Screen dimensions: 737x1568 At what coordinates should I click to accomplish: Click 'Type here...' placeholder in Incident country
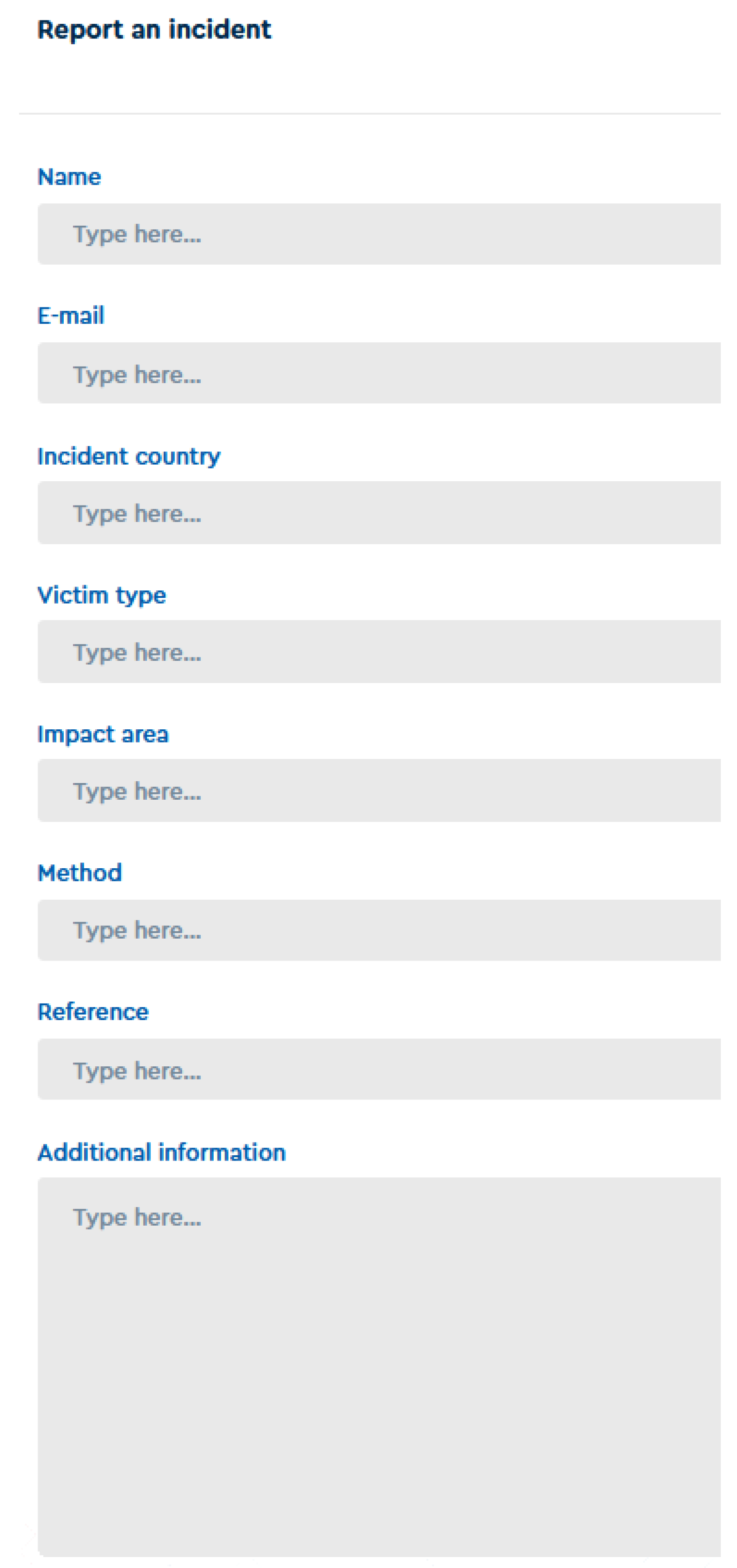[x=137, y=514]
